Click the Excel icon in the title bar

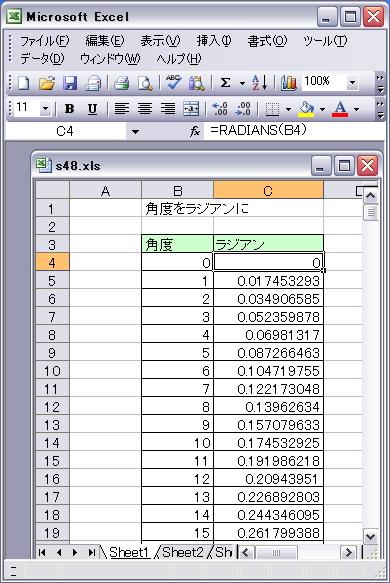click(x=14, y=16)
